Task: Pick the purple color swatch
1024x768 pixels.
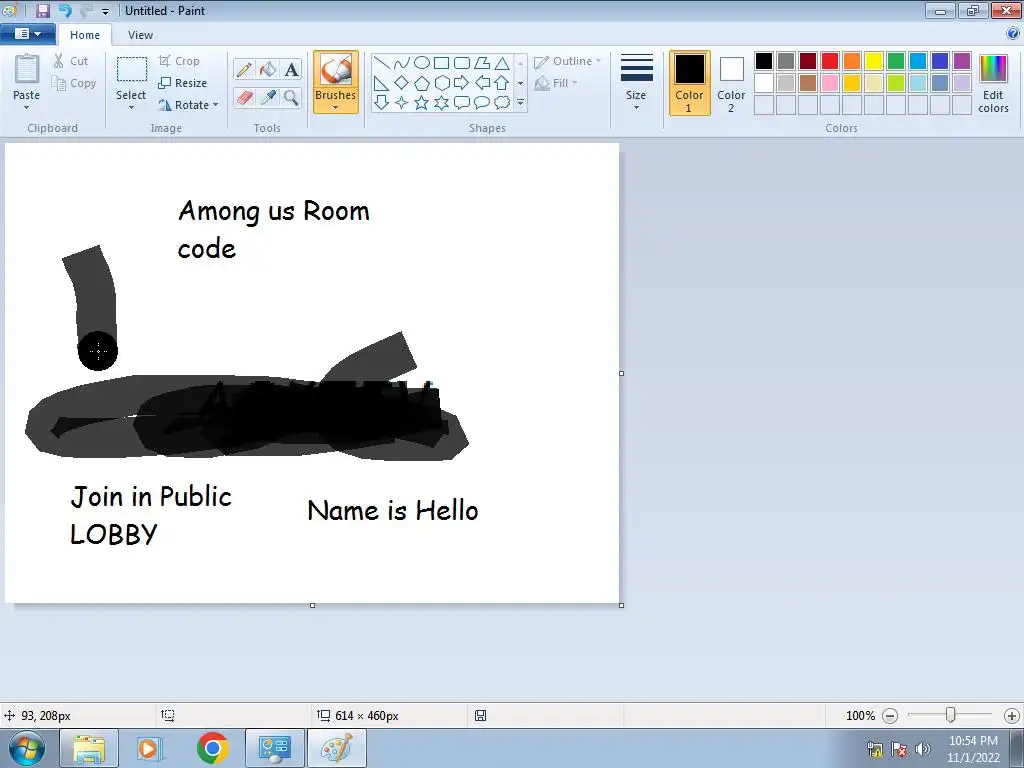Action: [961, 61]
